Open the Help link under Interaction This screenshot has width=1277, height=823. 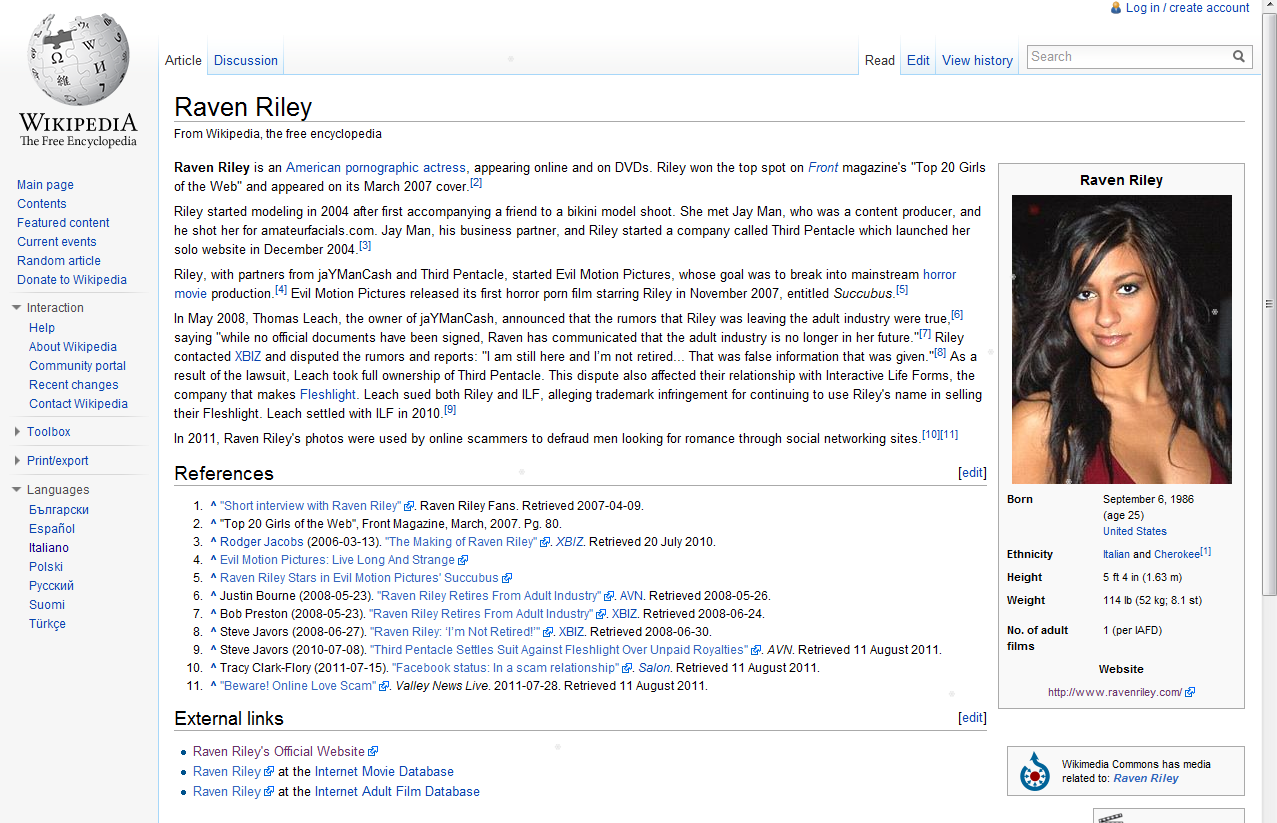[x=42, y=328]
